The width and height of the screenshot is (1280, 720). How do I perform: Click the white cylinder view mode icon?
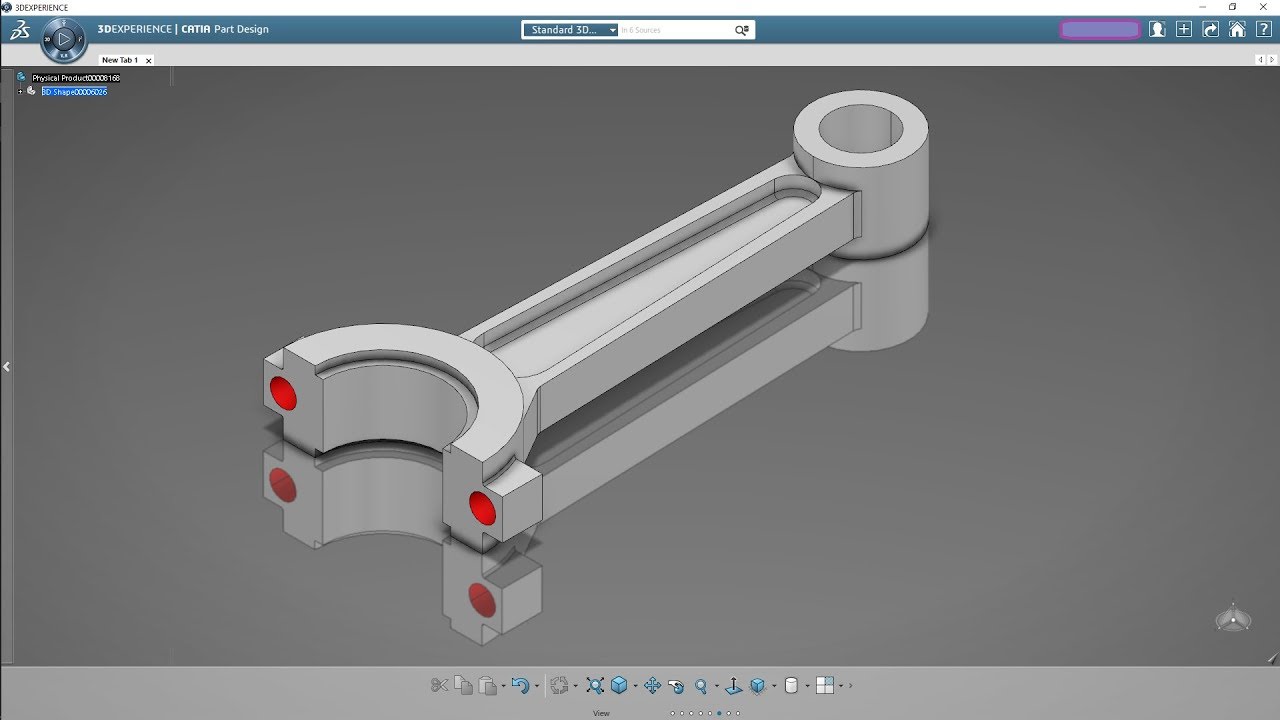(x=791, y=685)
